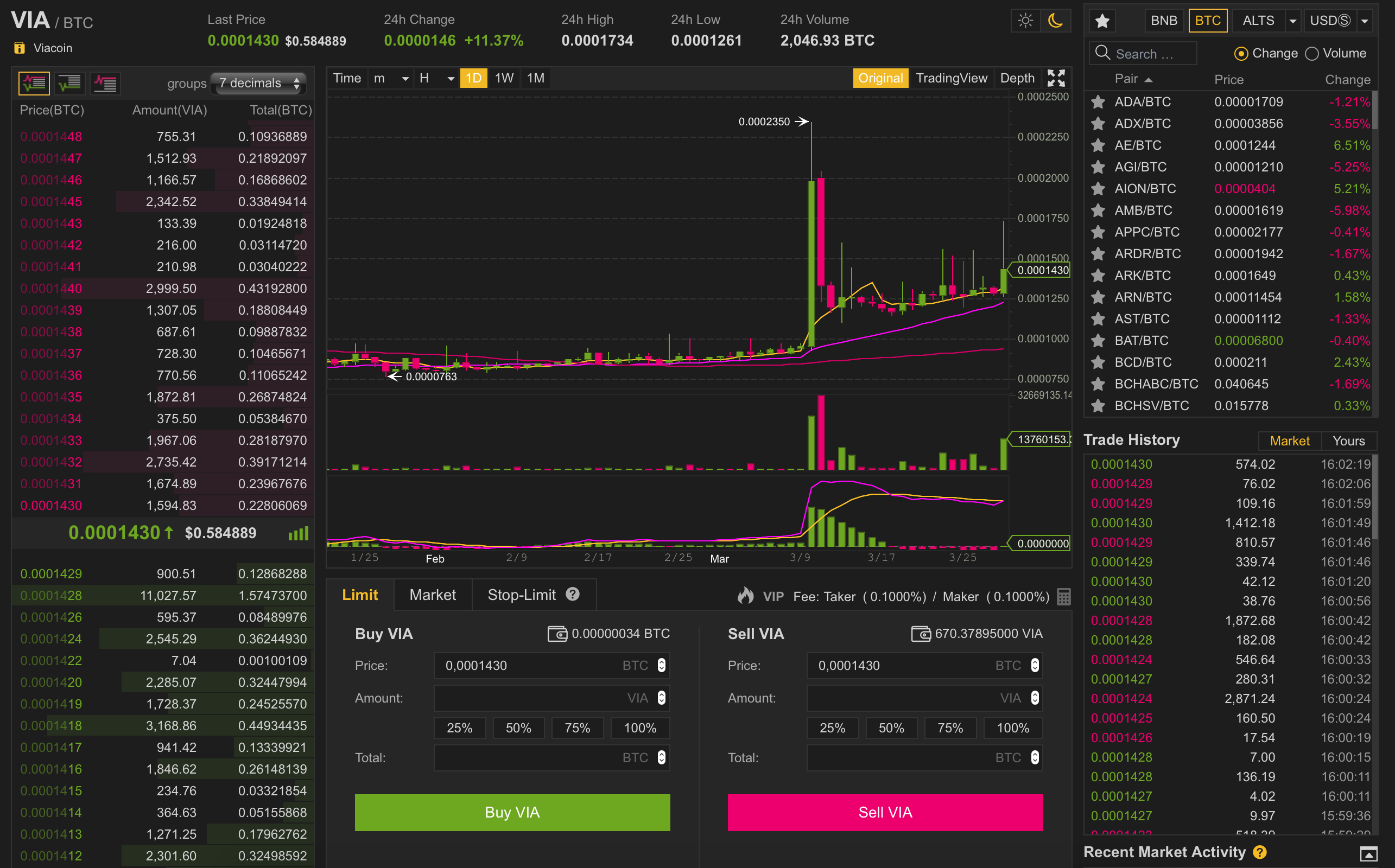Select the BTC markets tab

point(1208,21)
